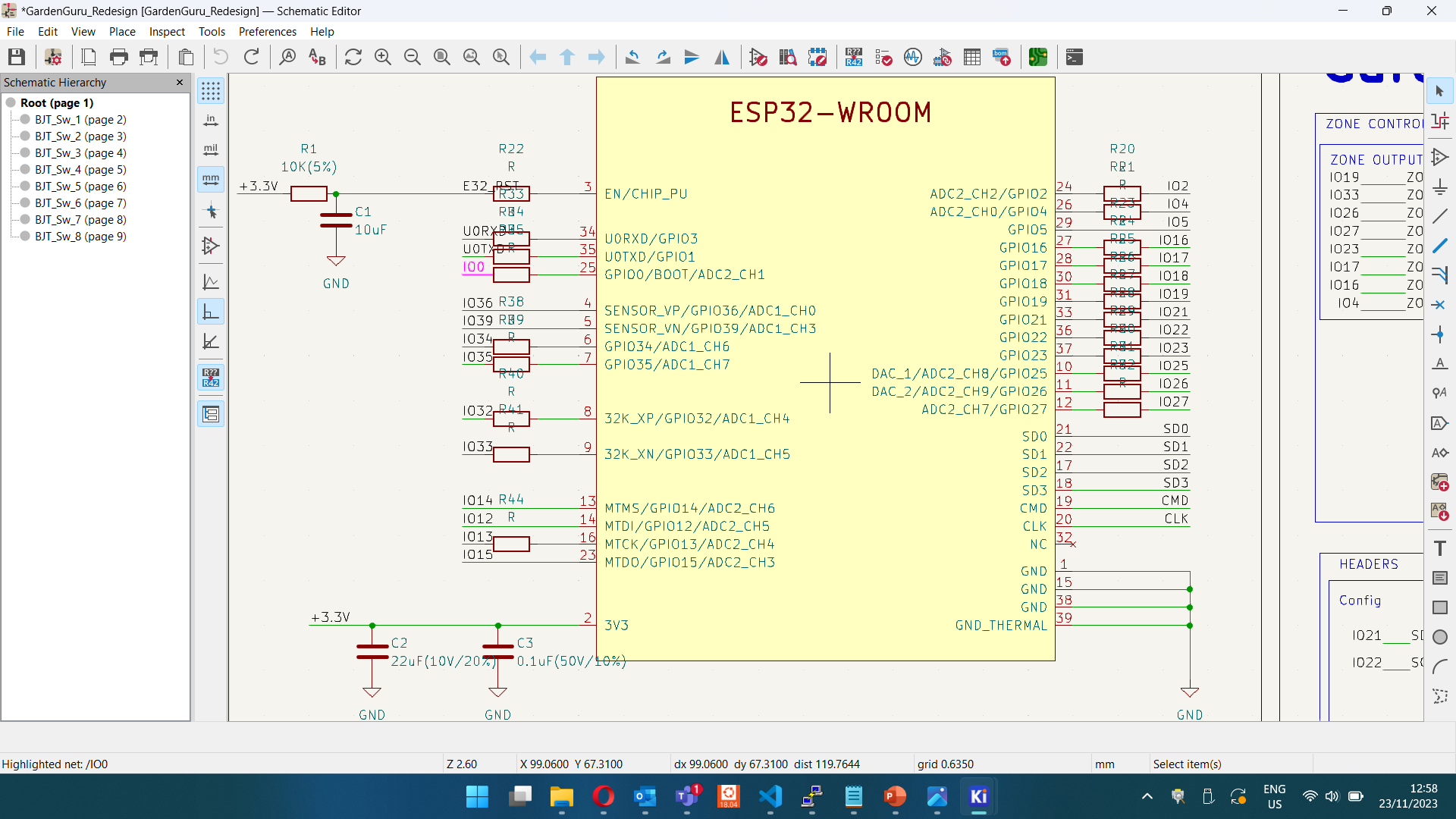Mirror selection vertically
1456x819 pixels.
pyautogui.click(x=692, y=57)
